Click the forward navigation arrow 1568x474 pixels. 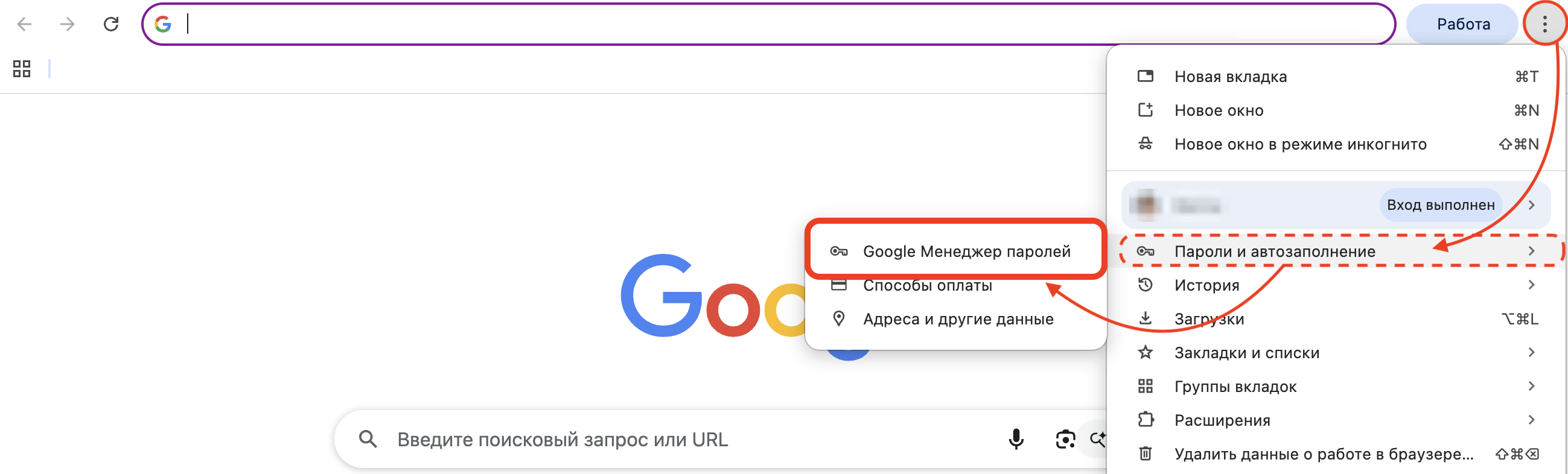pyautogui.click(x=67, y=24)
